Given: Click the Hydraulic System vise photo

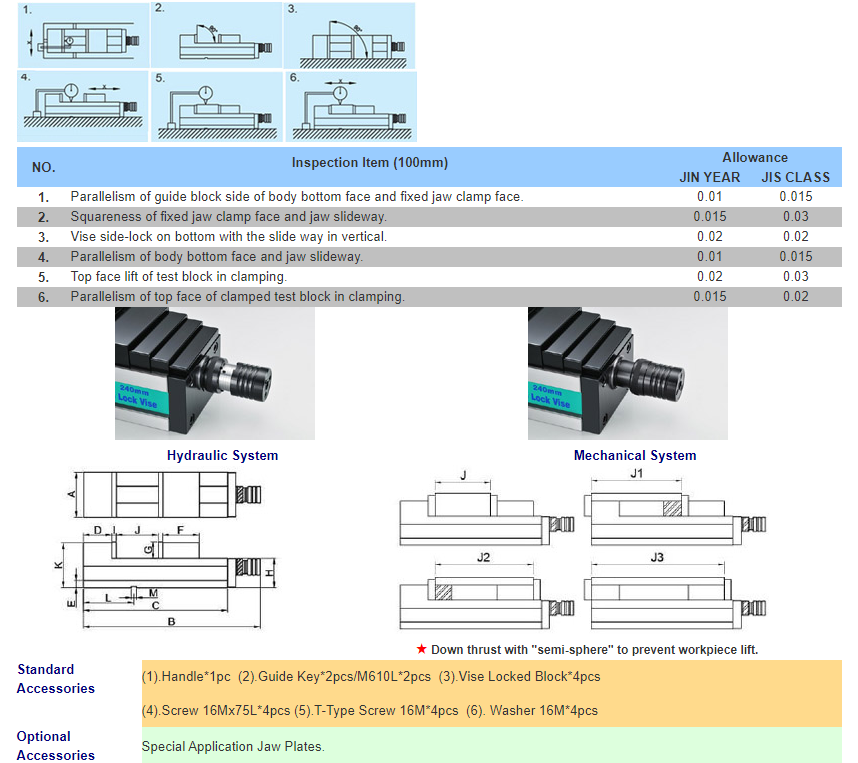Looking at the screenshot, I should coord(215,373).
